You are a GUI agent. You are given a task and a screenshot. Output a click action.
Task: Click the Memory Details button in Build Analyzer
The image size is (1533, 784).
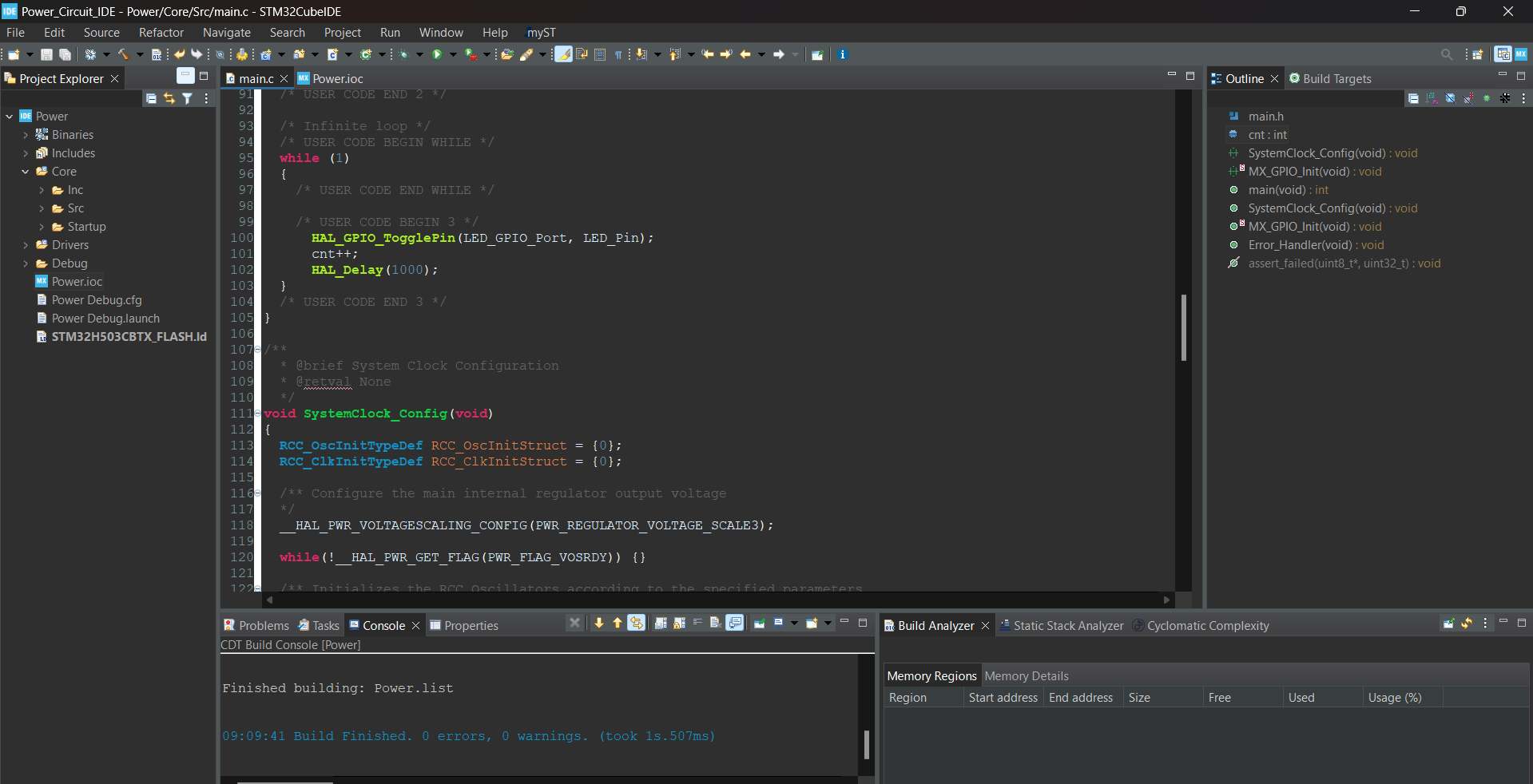pos(1027,675)
